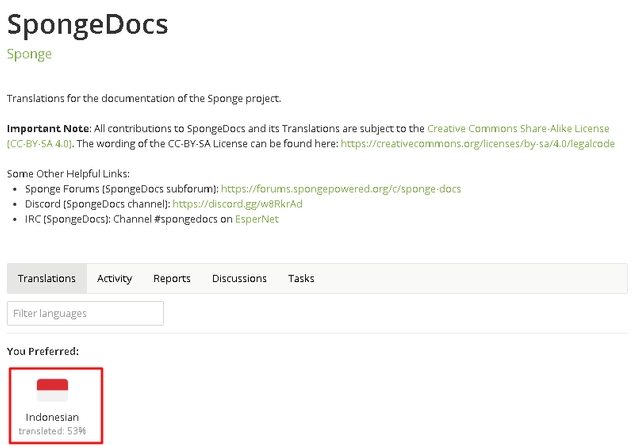This screenshot has height=447, width=640.
Task: Open the Indonesian language label
Action: (52, 417)
